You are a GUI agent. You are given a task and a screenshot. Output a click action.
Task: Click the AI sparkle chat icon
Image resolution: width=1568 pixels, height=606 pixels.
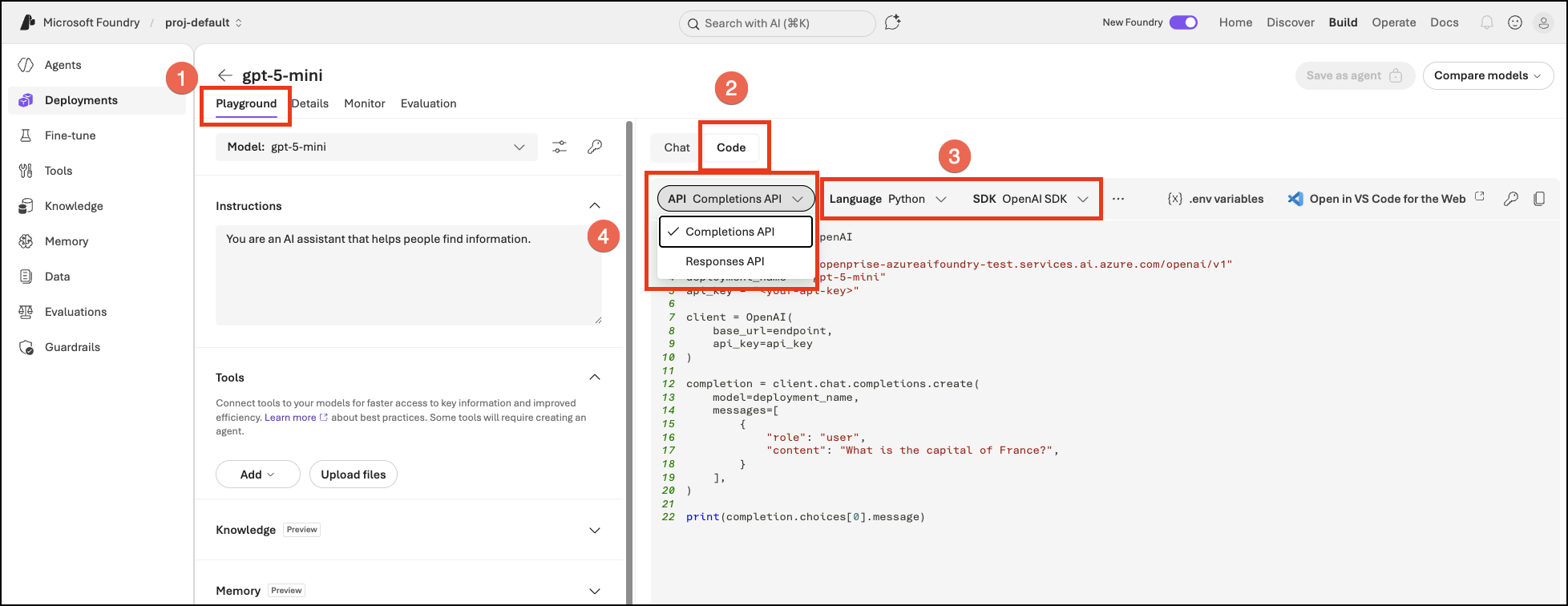click(893, 22)
